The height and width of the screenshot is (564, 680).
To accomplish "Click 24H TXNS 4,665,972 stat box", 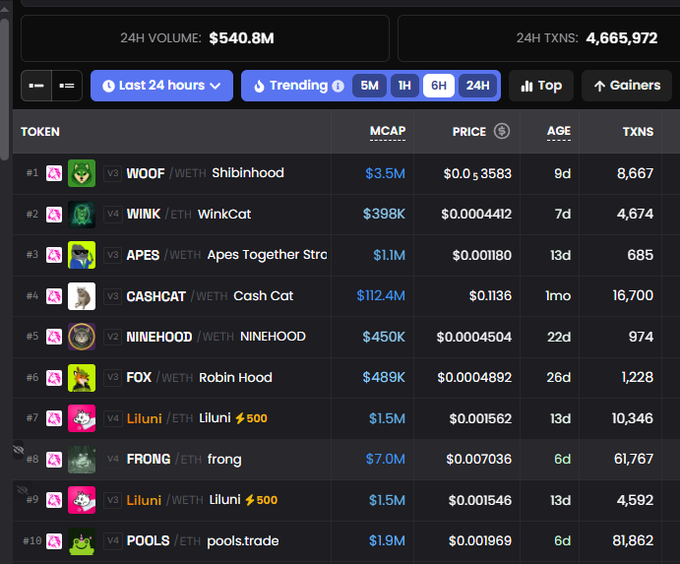I will pos(539,39).
